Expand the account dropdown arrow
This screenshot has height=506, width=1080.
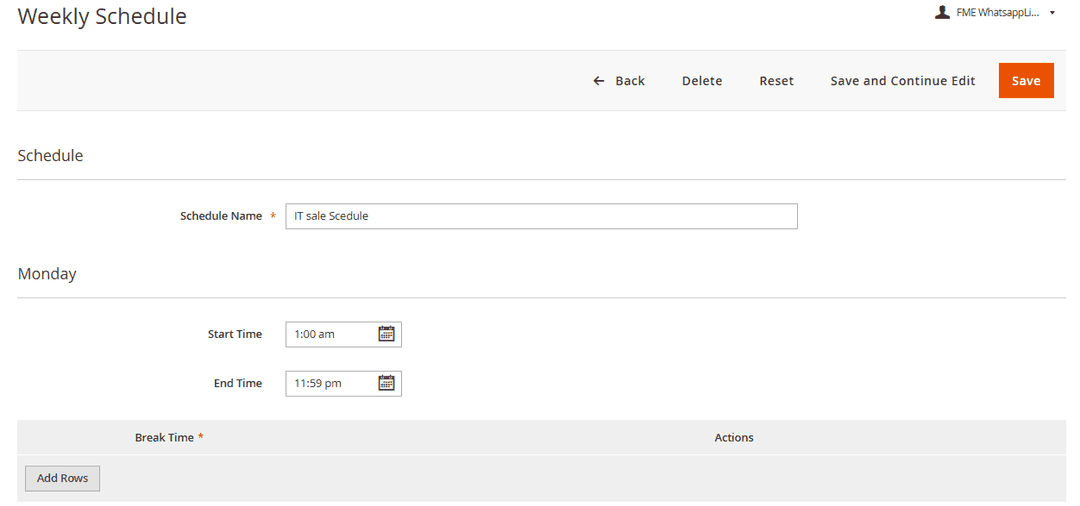[1052, 13]
